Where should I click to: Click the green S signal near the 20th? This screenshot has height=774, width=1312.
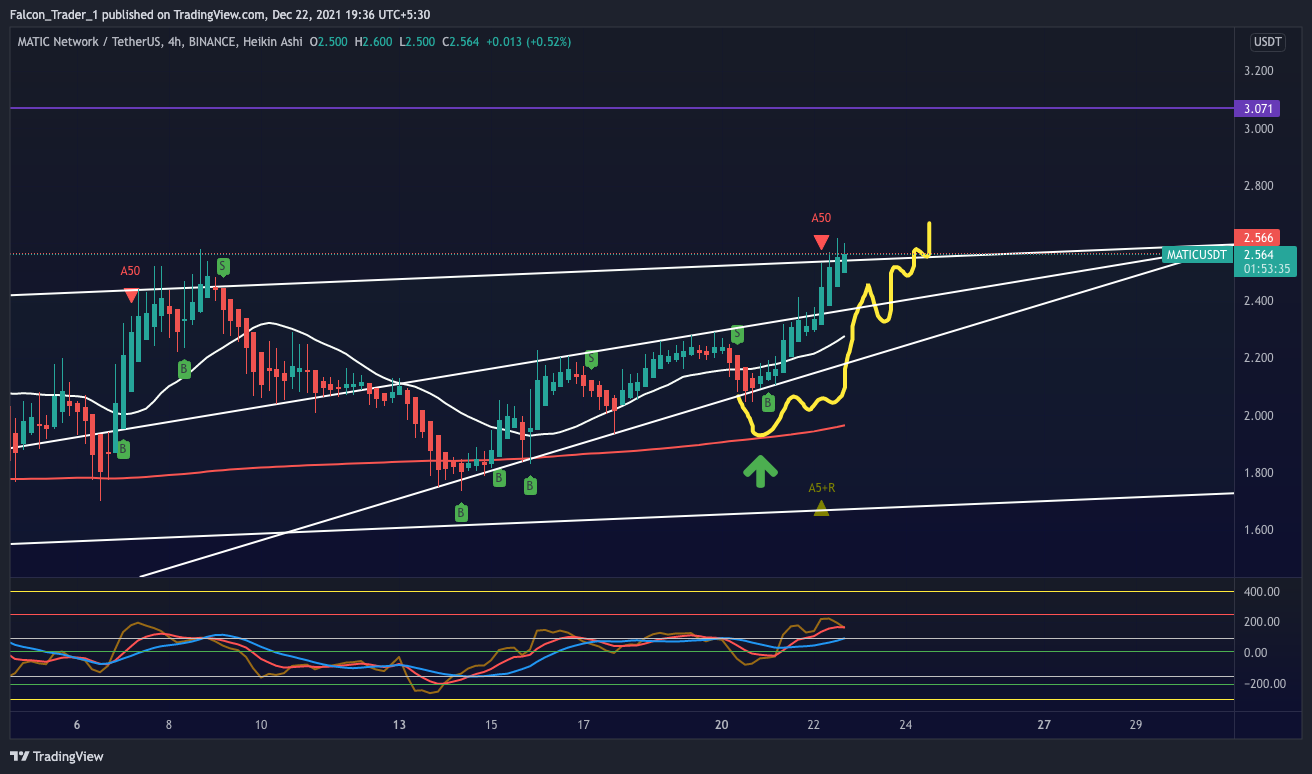coord(737,334)
